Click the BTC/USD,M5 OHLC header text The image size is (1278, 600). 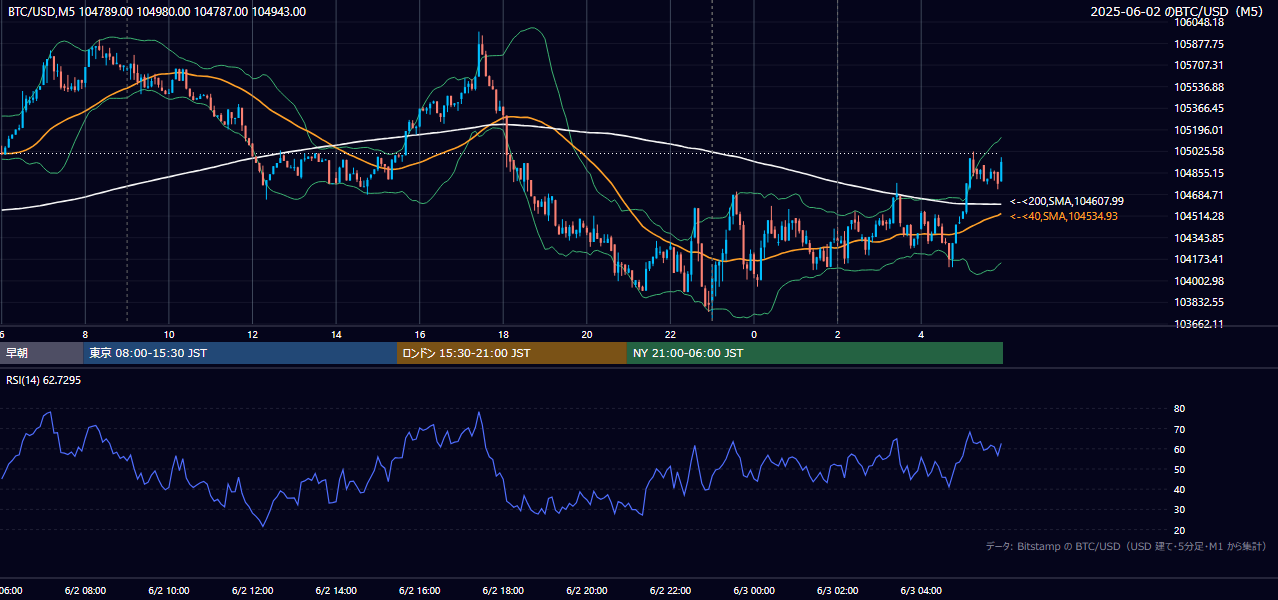point(157,12)
